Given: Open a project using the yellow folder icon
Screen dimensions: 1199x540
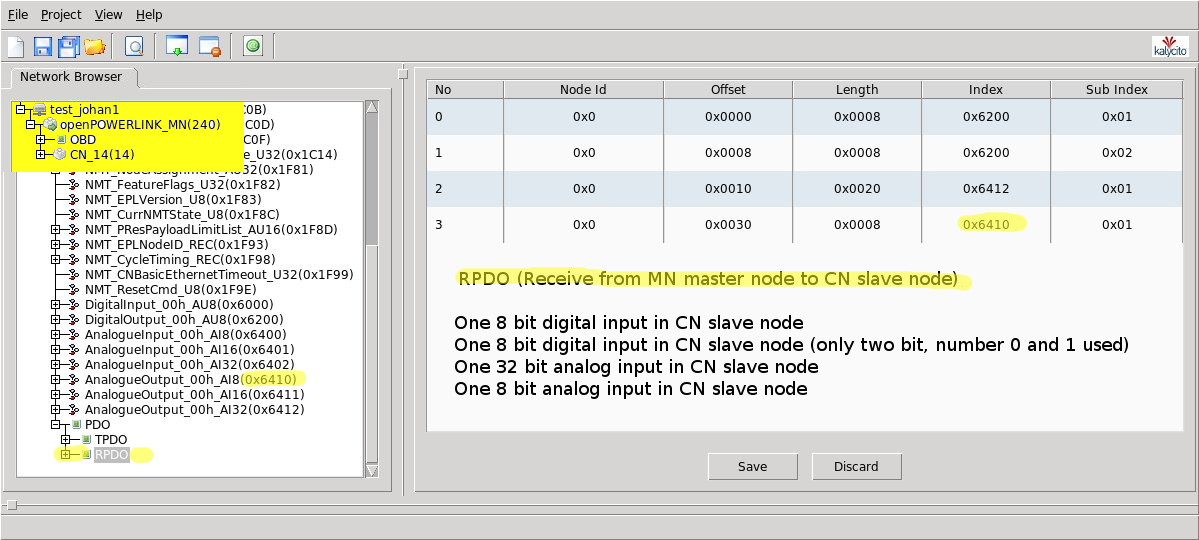Looking at the screenshot, I should pyautogui.click(x=95, y=47).
